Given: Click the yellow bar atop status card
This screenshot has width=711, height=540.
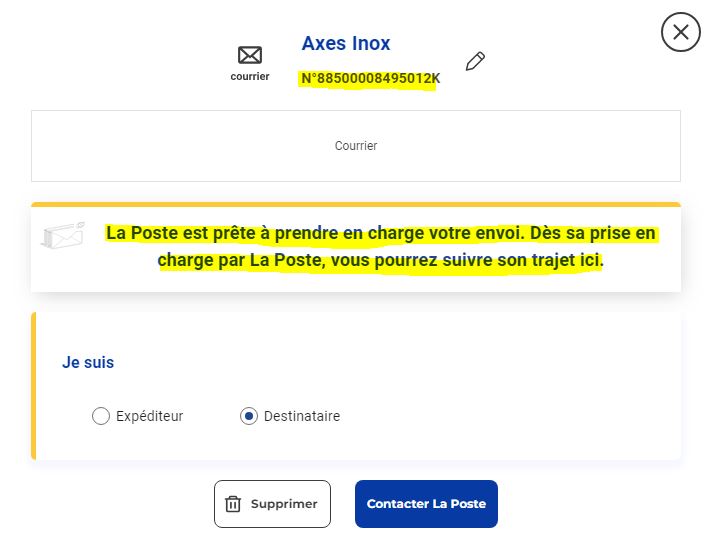Looking at the screenshot, I should tap(356, 204).
